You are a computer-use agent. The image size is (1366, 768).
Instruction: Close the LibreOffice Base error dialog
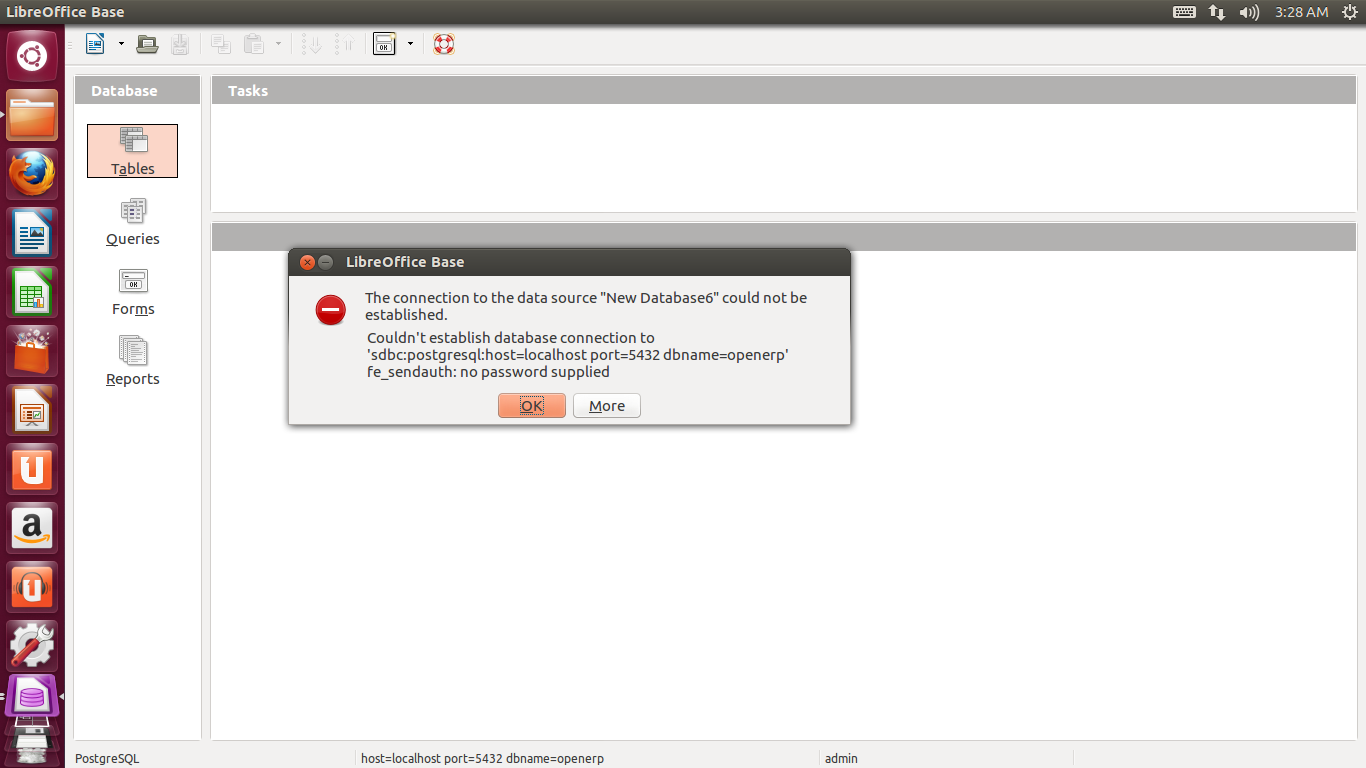coord(307,262)
